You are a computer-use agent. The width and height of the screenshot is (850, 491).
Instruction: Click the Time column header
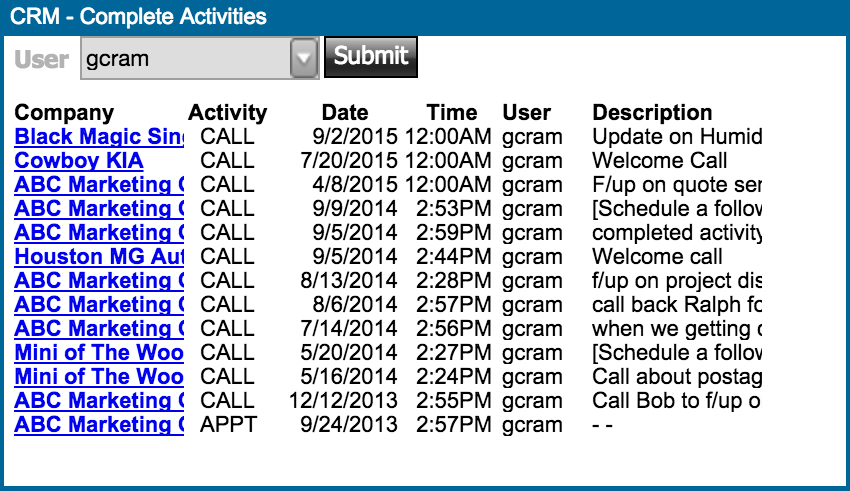tap(452, 113)
